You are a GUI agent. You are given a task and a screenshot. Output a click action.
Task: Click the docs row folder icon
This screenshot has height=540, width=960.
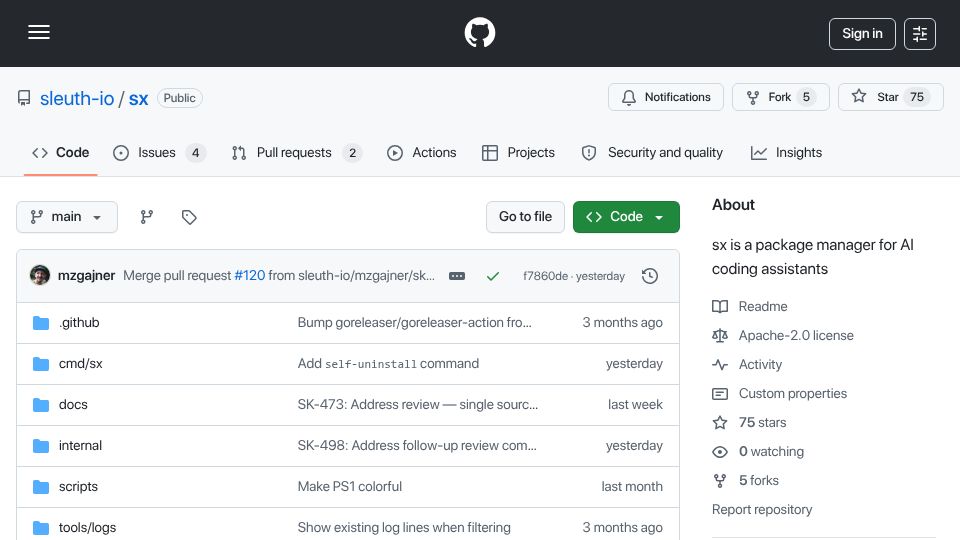pos(41,405)
